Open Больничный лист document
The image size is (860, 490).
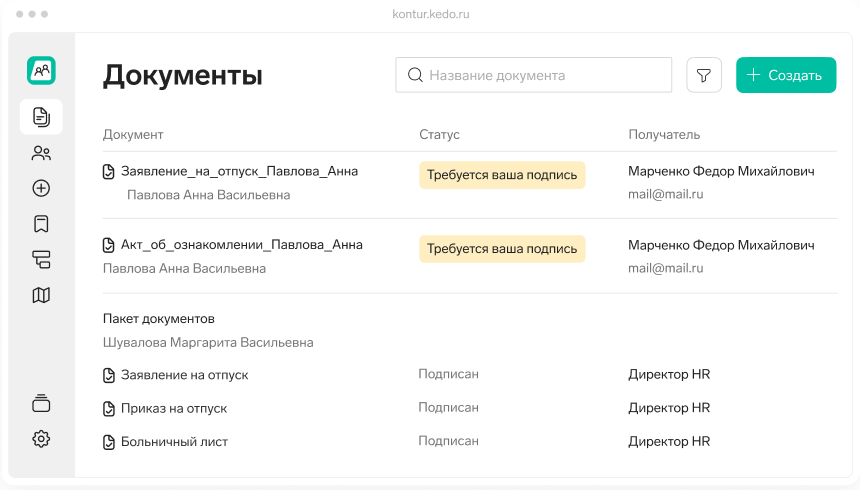[x=174, y=442]
